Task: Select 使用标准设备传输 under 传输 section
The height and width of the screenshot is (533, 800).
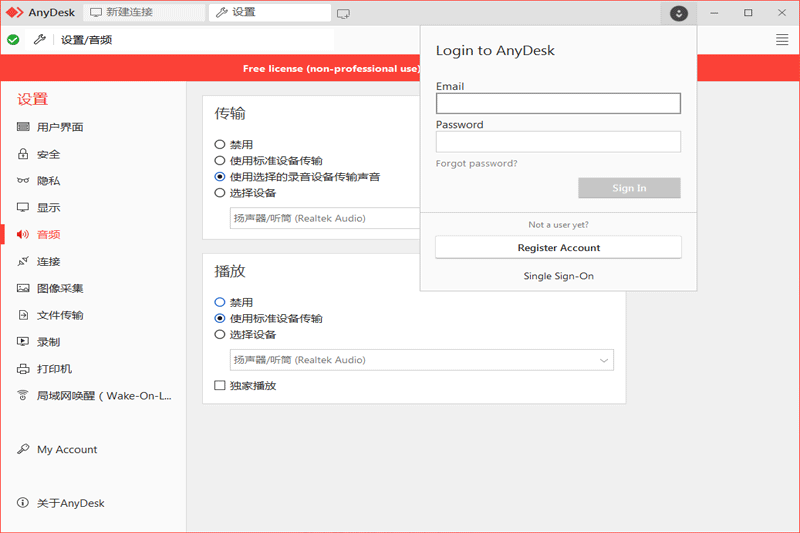Action: pyautogui.click(x=220, y=161)
